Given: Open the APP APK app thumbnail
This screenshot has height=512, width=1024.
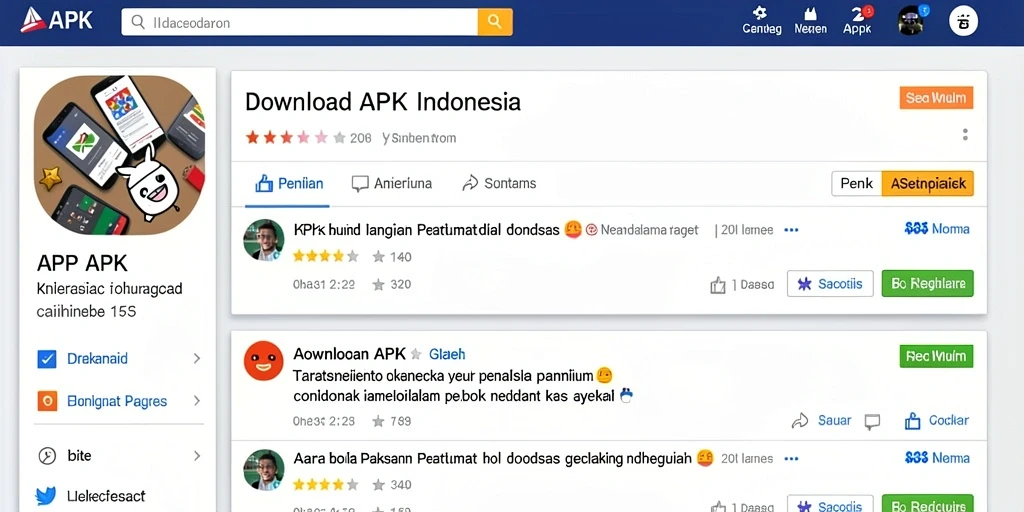Looking at the screenshot, I should point(119,155).
